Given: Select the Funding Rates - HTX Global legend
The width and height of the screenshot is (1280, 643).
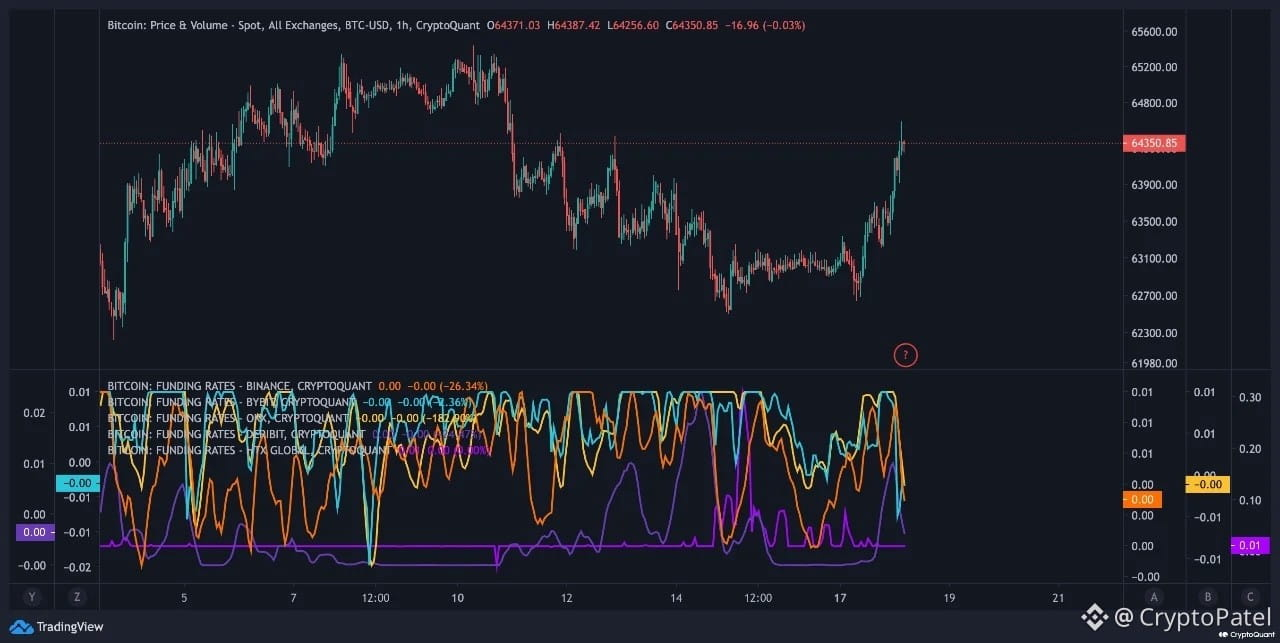Looking at the screenshot, I should click(249, 450).
